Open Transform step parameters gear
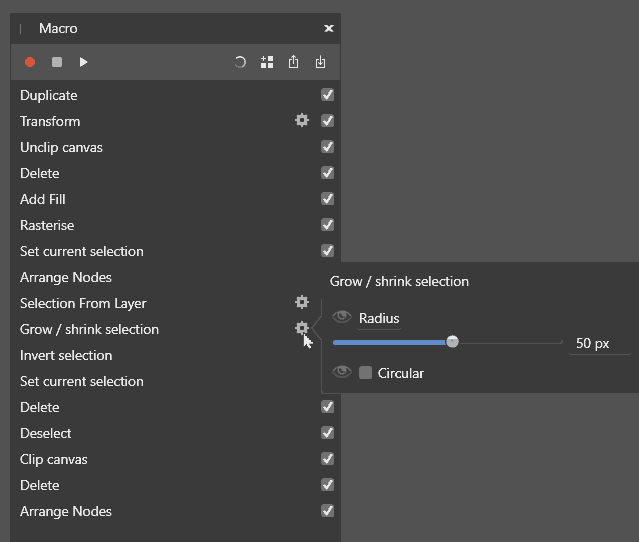Screen dimensions: 639x542 tap(301, 121)
